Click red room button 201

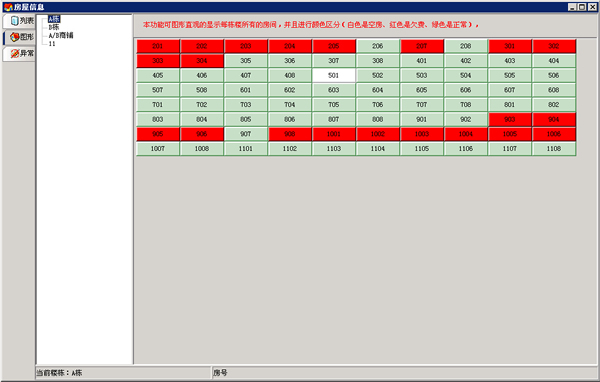point(158,46)
